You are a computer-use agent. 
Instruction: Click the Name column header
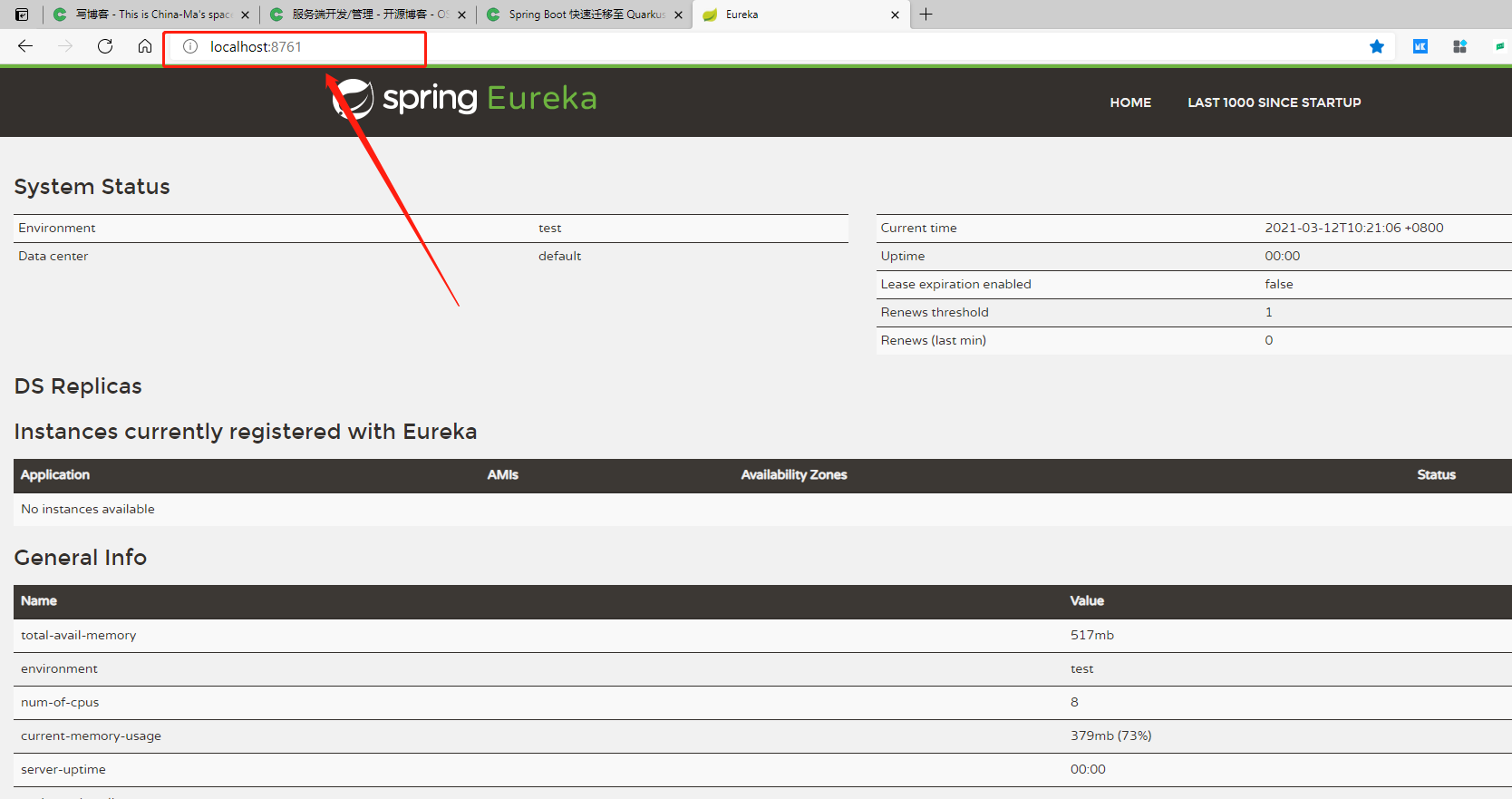[x=39, y=600]
